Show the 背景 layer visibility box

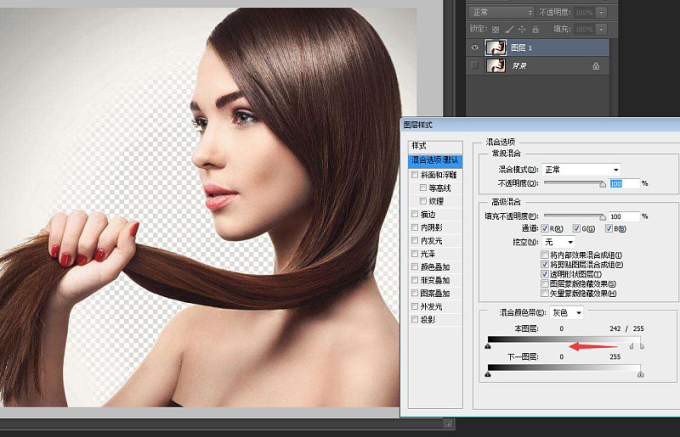(x=475, y=65)
